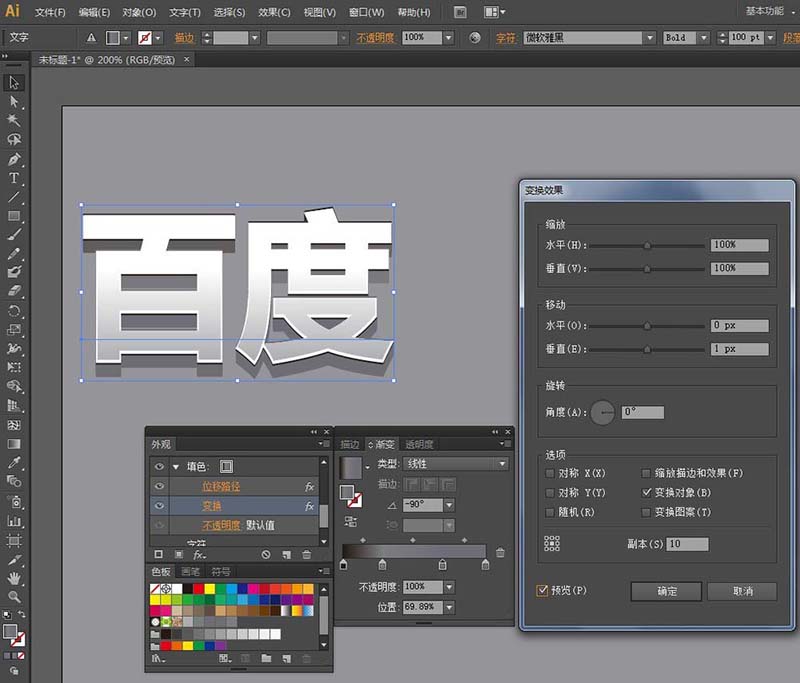Enable Reflect Y checkbox
The width and height of the screenshot is (800, 683).
tap(549, 493)
